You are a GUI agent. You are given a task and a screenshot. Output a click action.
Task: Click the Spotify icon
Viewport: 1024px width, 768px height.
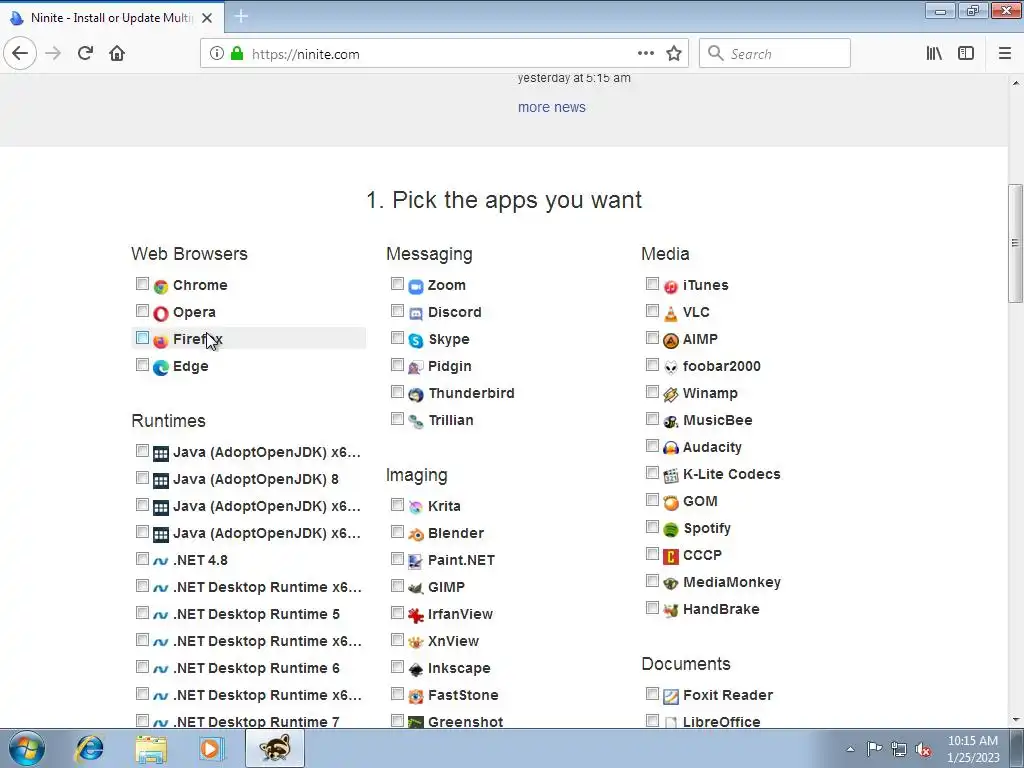click(x=671, y=529)
